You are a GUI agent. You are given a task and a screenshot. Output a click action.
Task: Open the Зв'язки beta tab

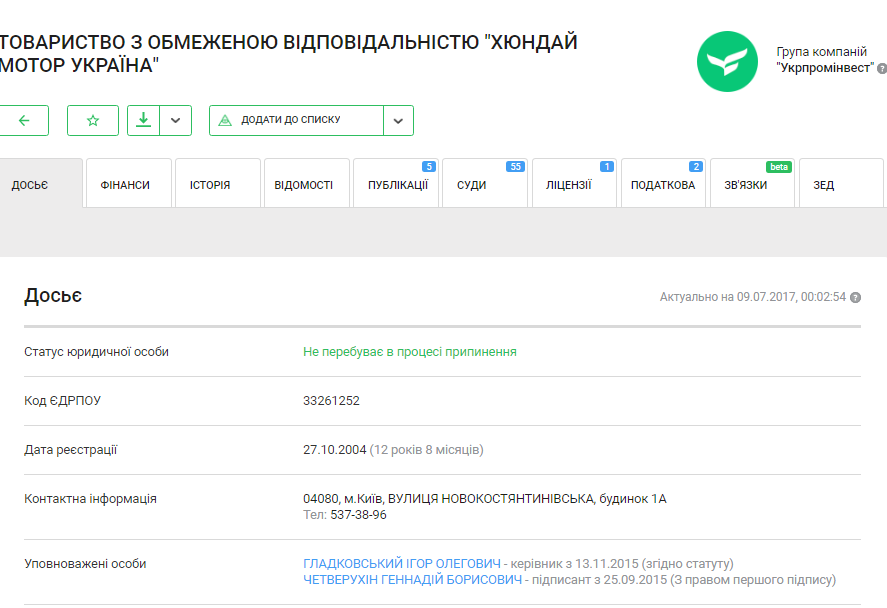746,185
